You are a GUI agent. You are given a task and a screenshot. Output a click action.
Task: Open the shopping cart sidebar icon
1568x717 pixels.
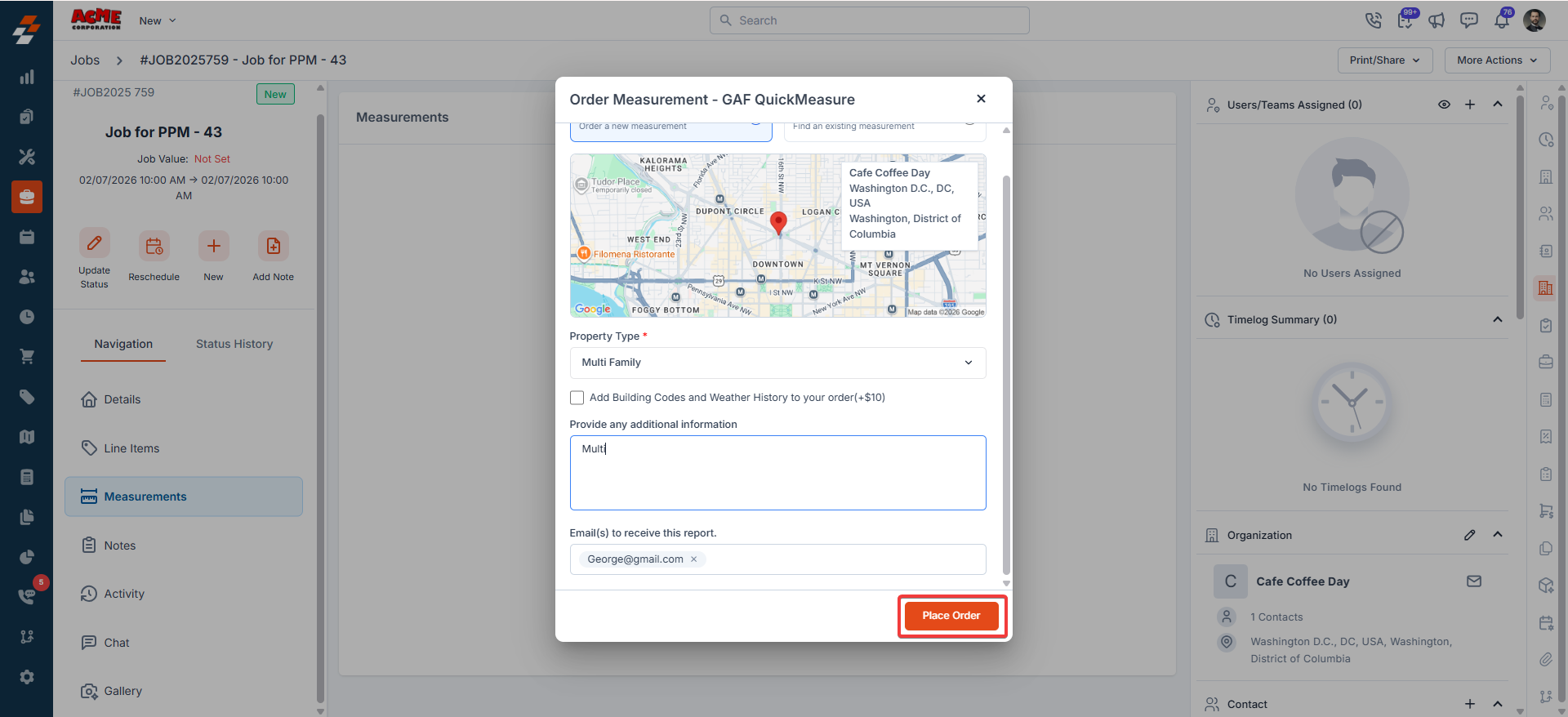pyautogui.click(x=27, y=357)
